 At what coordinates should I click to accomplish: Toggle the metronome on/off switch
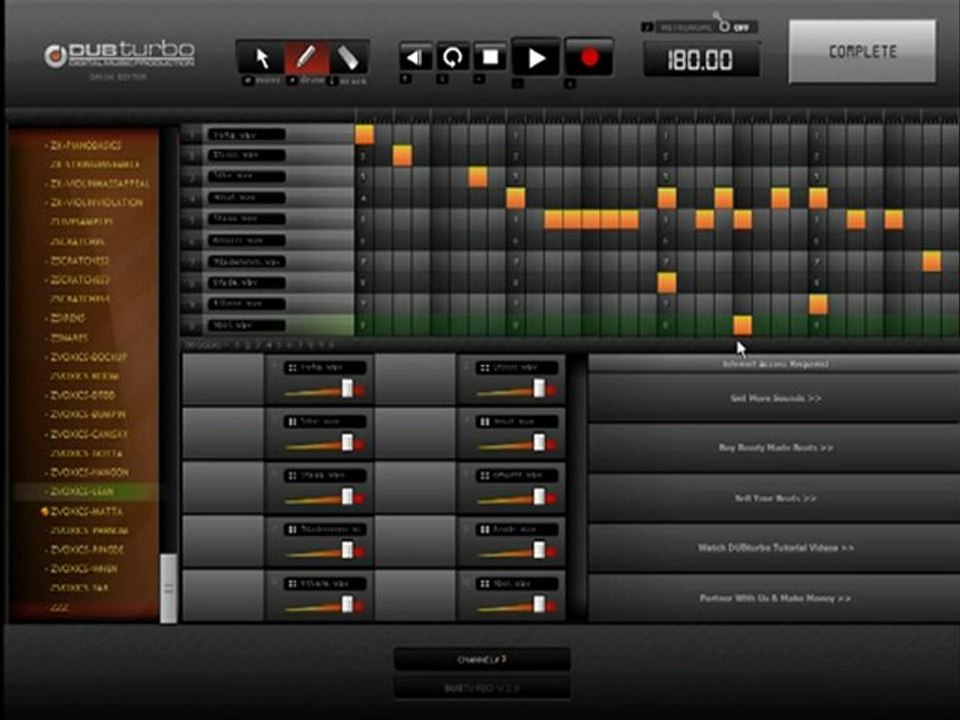click(725, 26)
